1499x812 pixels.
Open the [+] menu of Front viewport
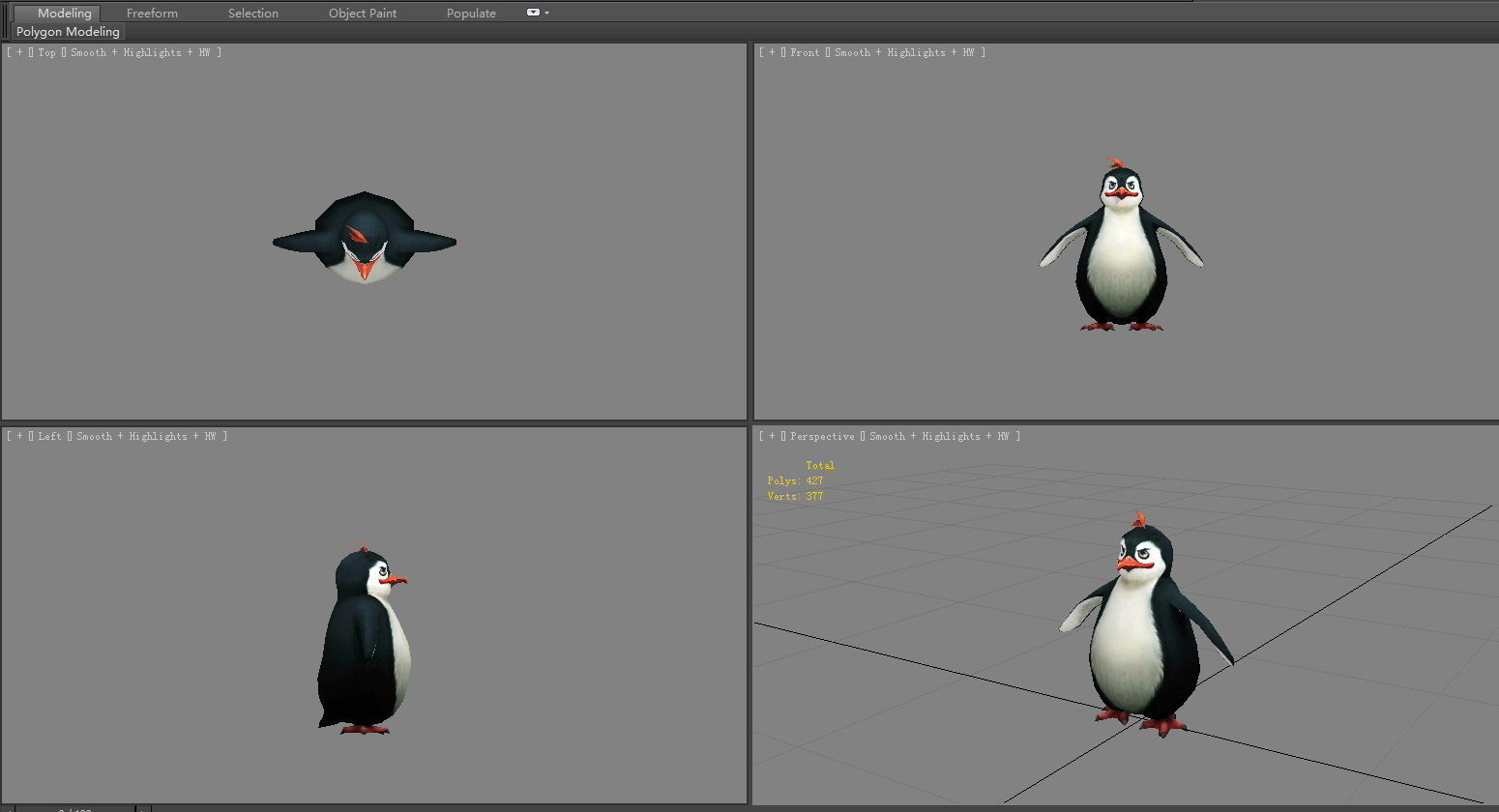tap(772, 53)
